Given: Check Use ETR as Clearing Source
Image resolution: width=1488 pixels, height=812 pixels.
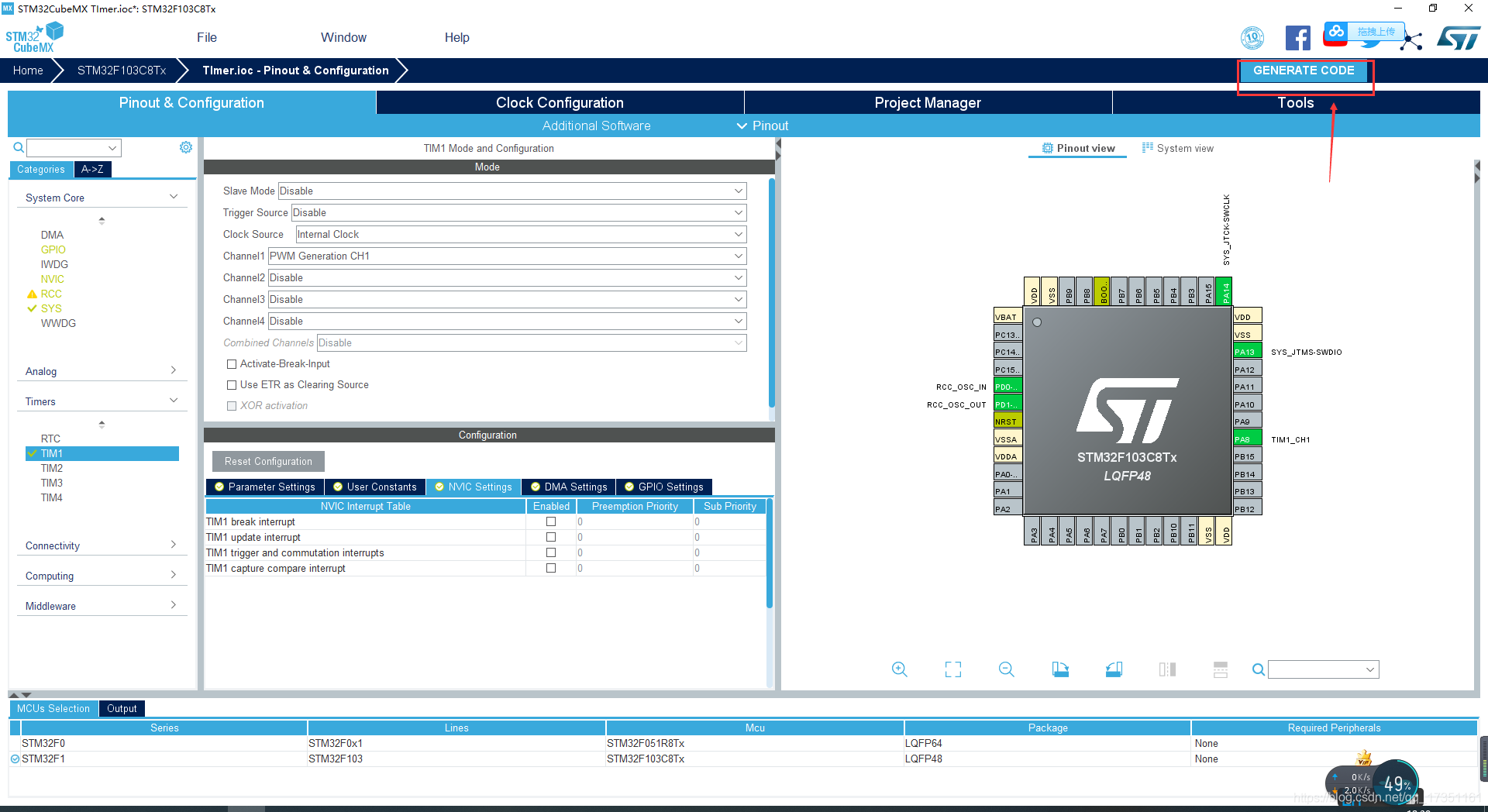Looking at the screenshot, I should [x=231, y=385].
